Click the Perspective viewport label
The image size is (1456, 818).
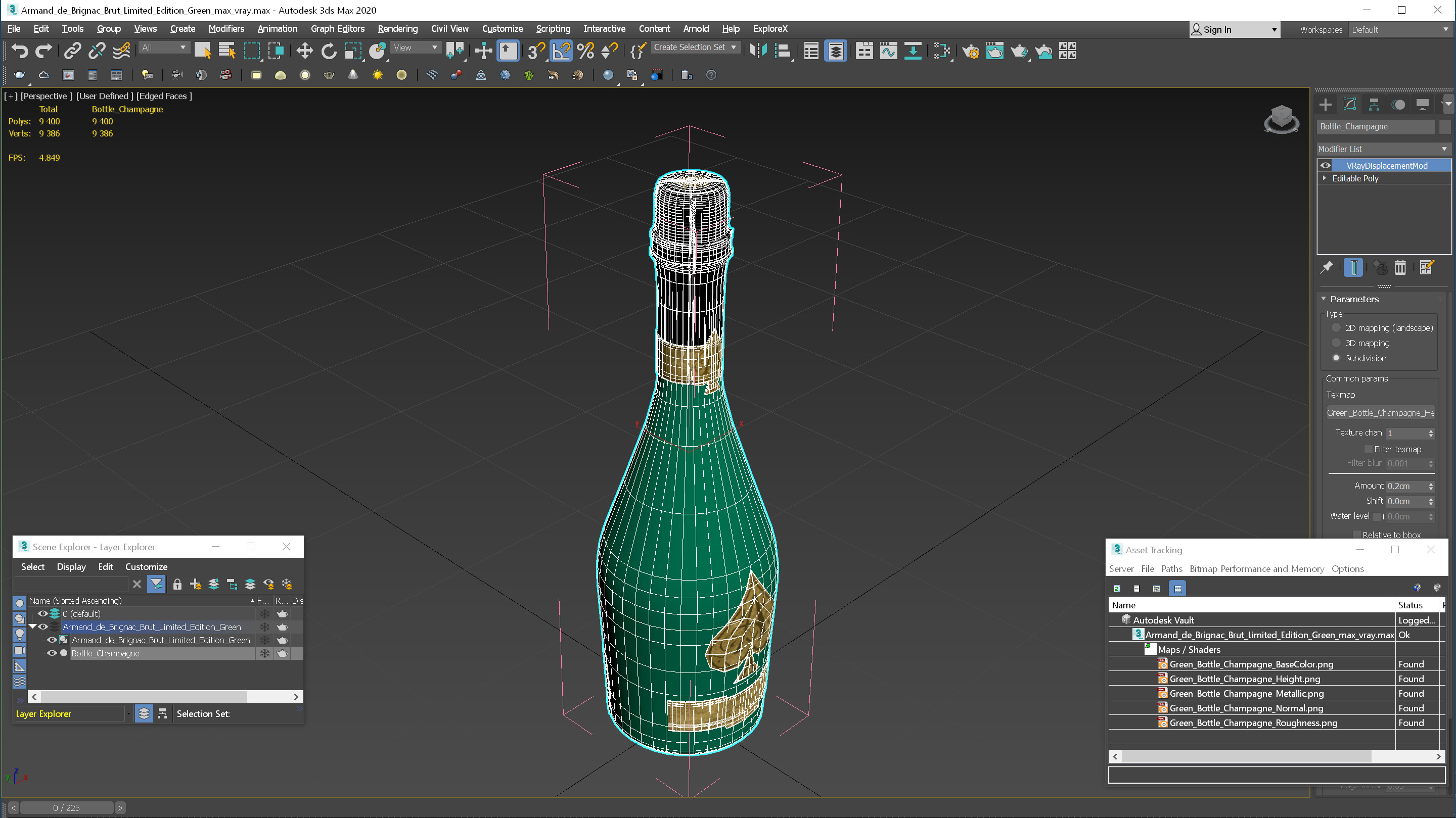coord(47,96)
